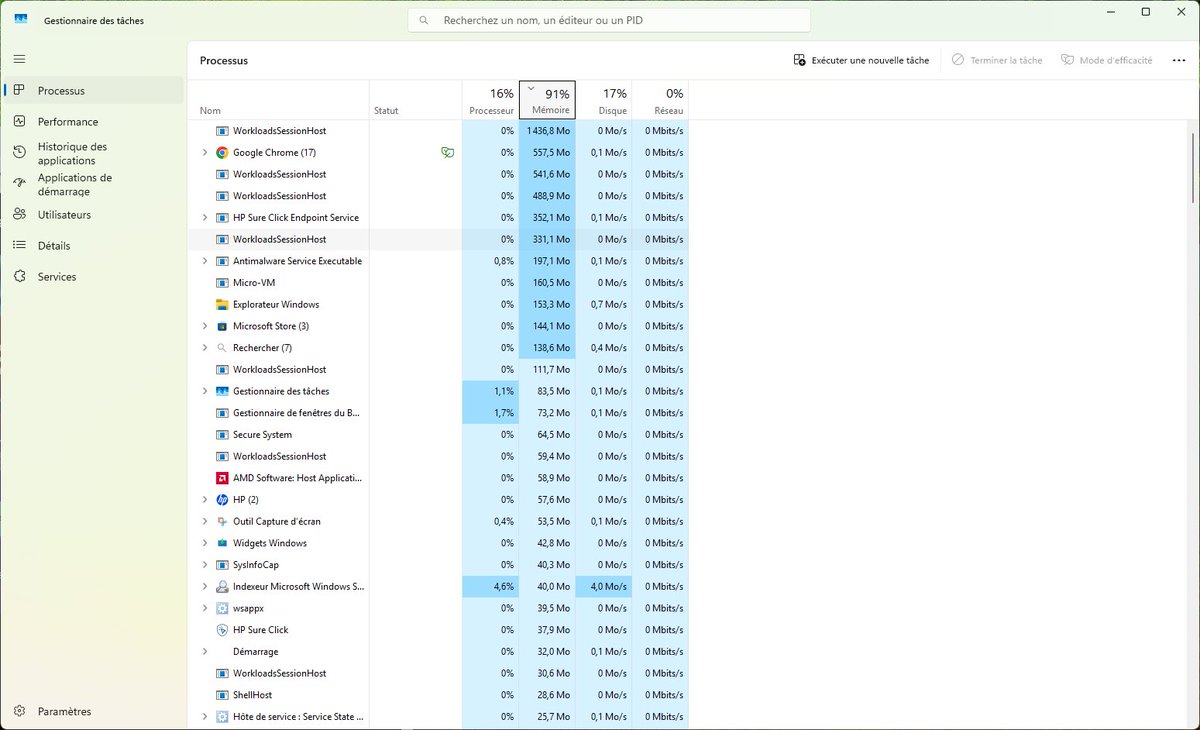Screen dimensions: 1200x730
Task: Click the HP (2) logo icon
Action: tap(222, 499)
